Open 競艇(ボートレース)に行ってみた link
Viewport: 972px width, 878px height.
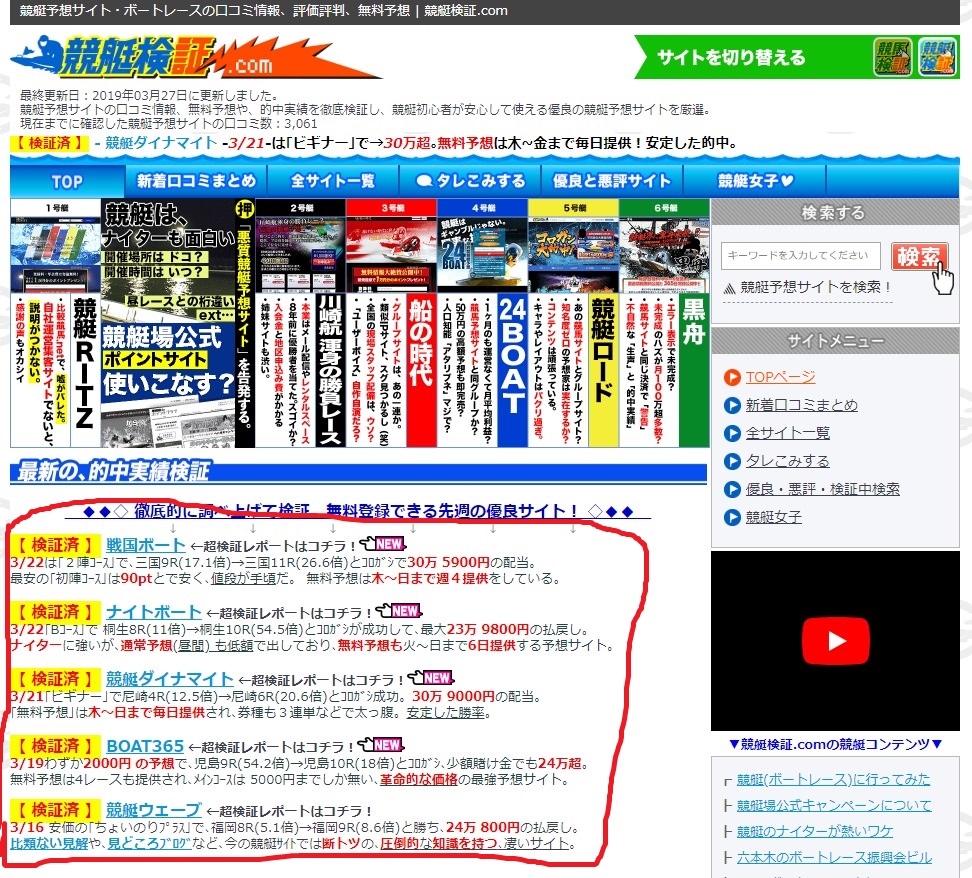tap(833, 779)
